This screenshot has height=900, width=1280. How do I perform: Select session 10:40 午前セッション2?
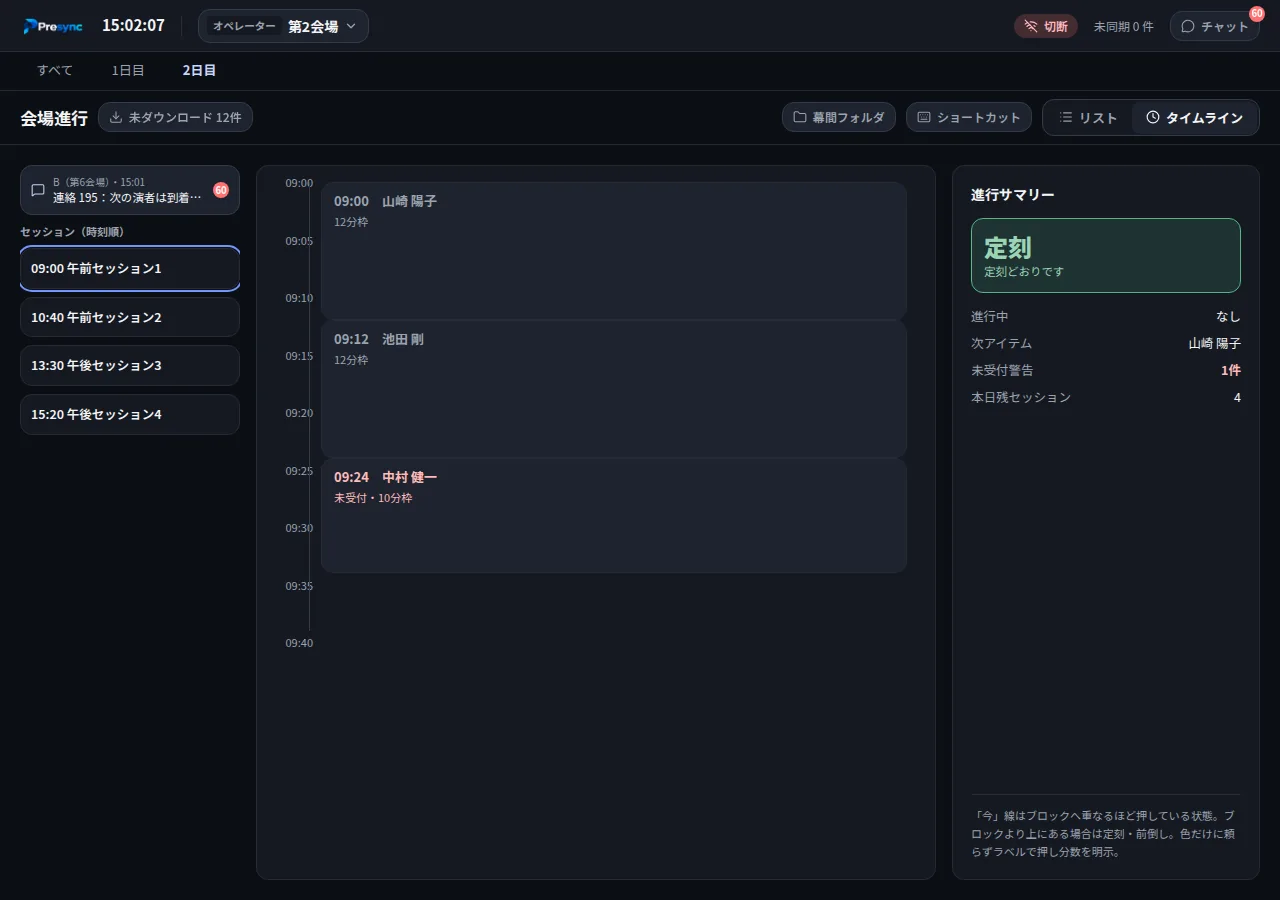point(130,317)
